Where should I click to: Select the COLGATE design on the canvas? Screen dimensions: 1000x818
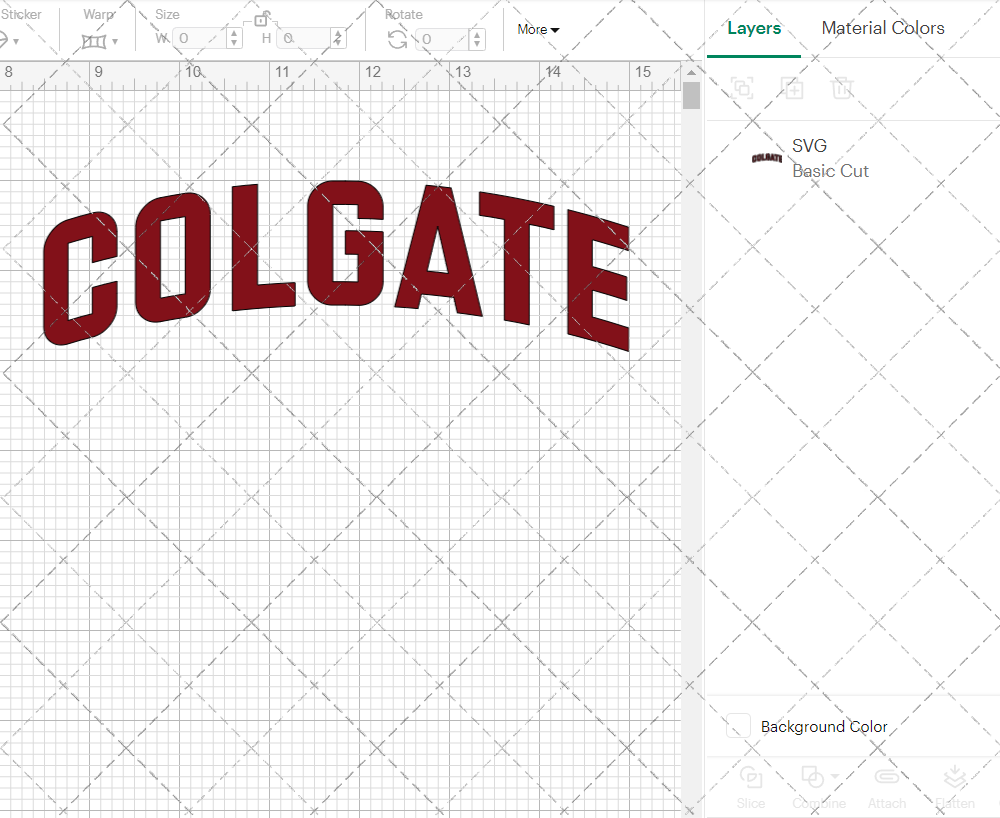point(336,265)
